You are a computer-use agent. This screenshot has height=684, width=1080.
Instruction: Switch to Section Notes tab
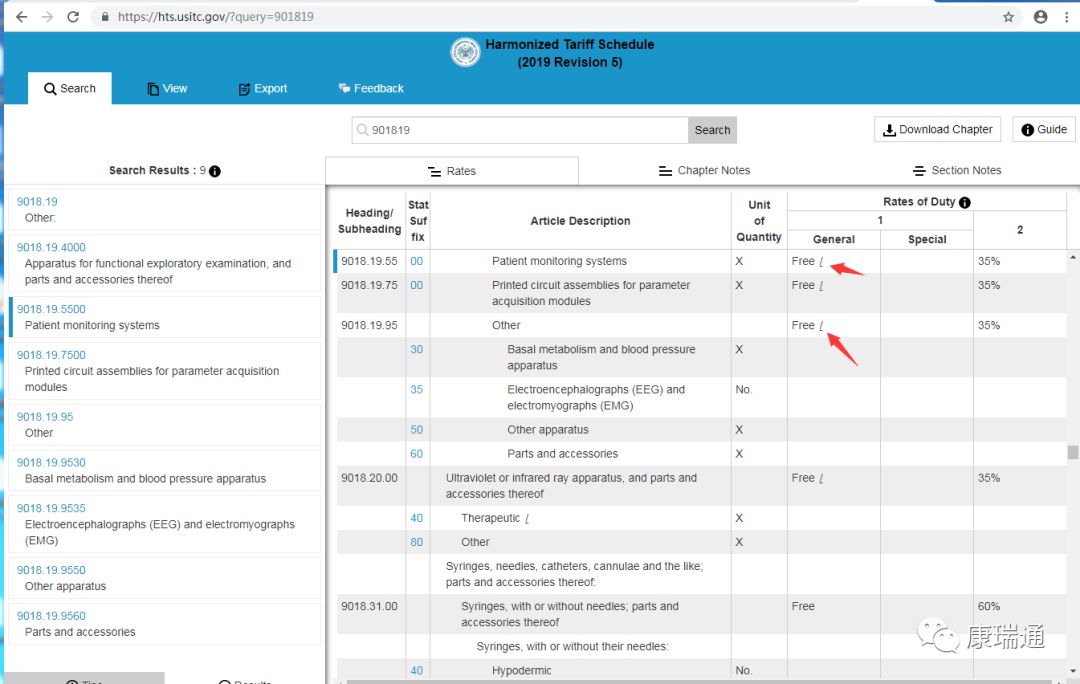point(957,171)
